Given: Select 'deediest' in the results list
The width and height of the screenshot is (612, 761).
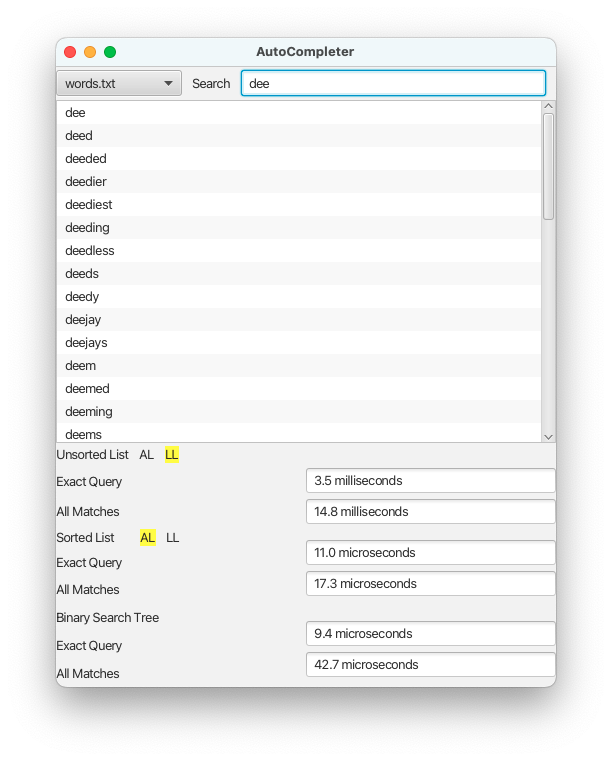Looking at the screenshot, I should pos(89,205).
